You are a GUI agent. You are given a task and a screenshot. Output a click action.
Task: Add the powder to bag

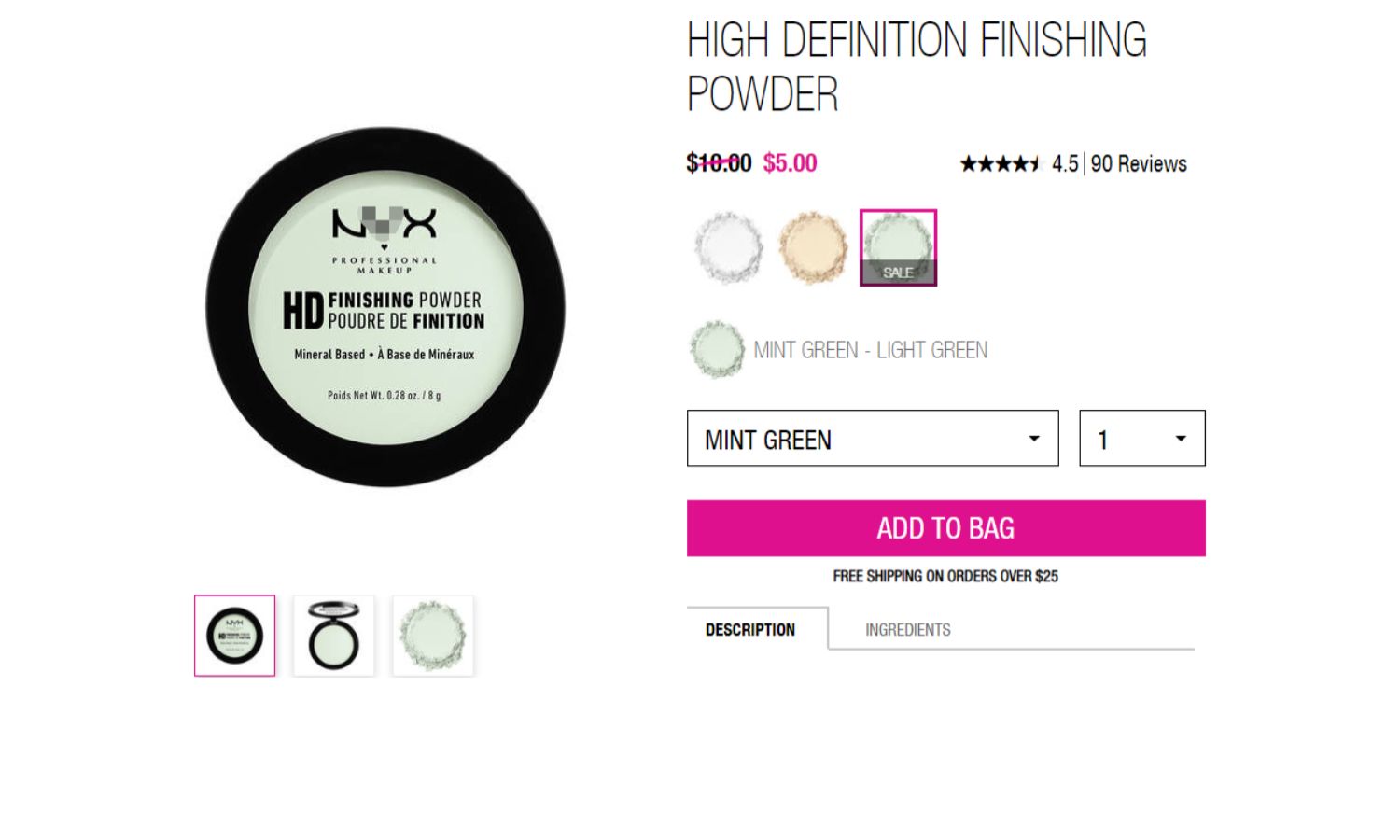click(x=946, y=528)
